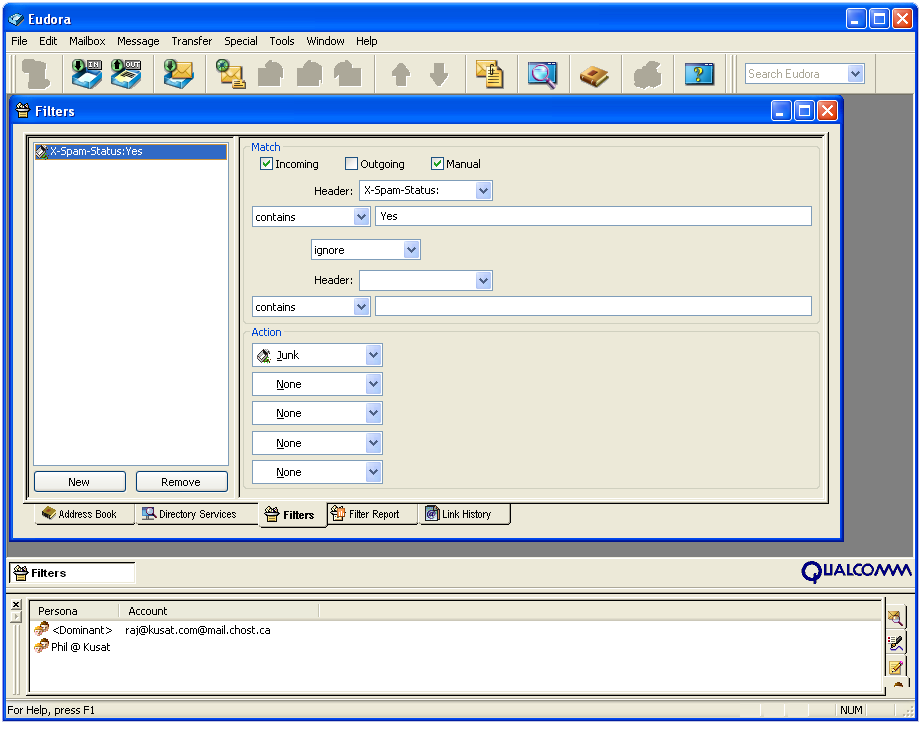
Task: Open the Help menu
Action: [x=367, y=41]
